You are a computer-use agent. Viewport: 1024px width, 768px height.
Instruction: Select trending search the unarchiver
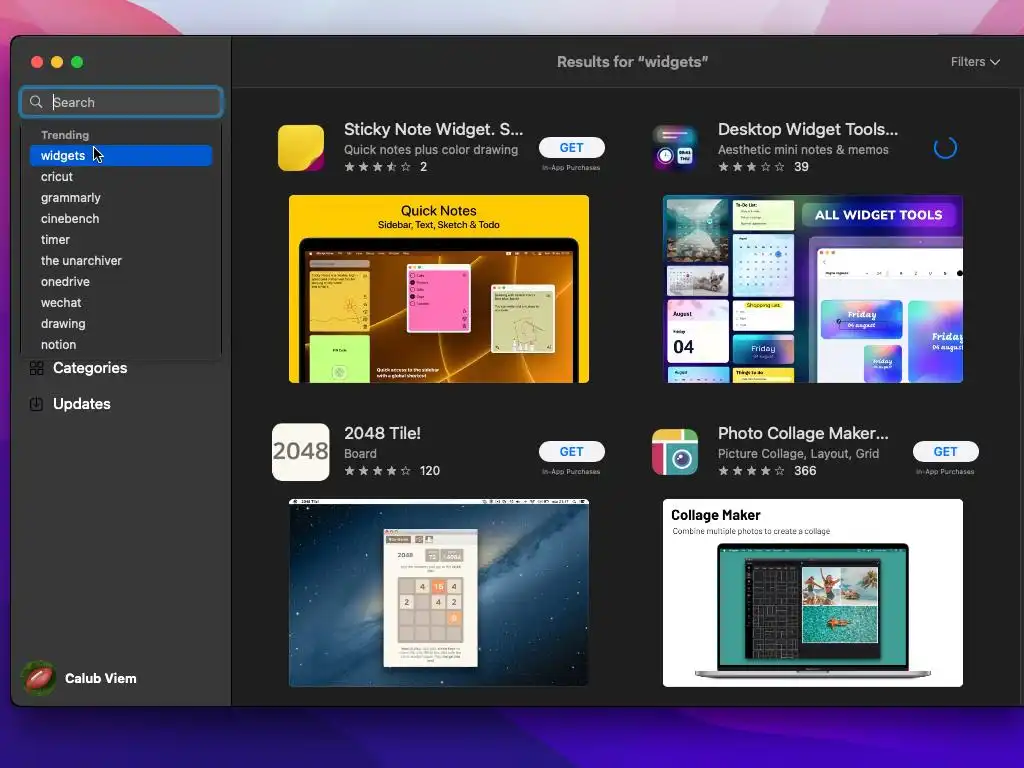pyautogui.click(x=121, y=261)
